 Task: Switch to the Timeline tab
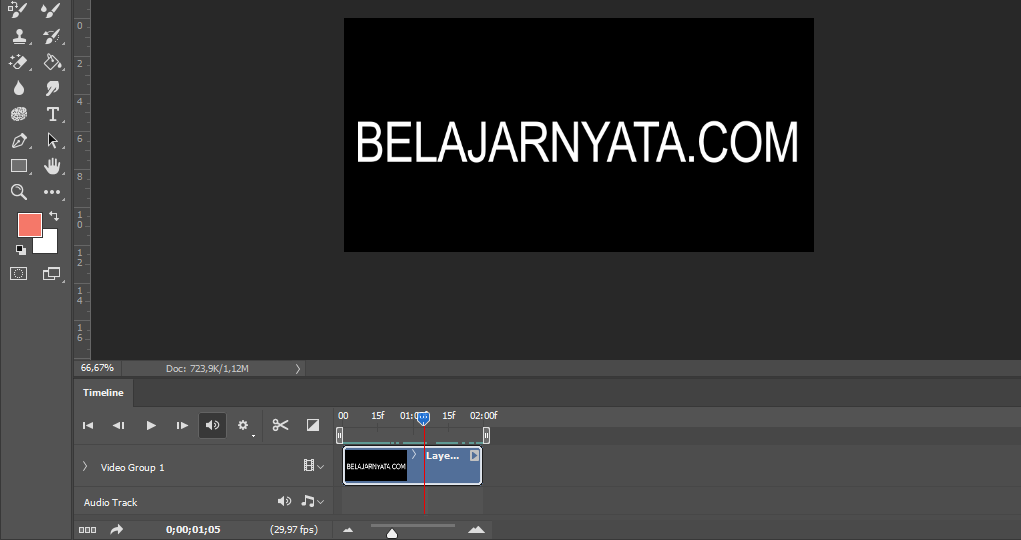(x=103, y=393)
